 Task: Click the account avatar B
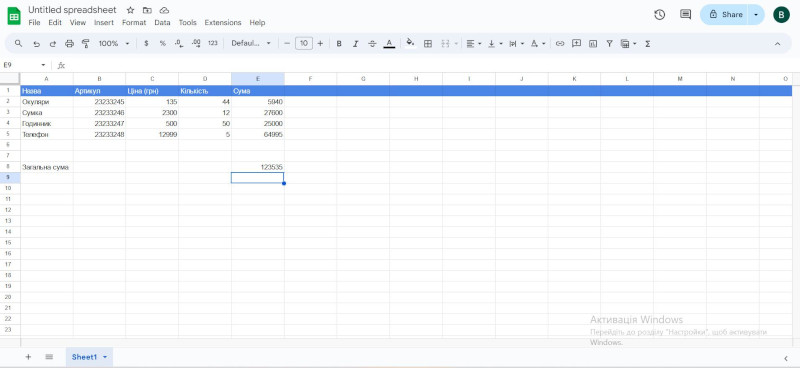pyautogui.click(x=781, y=15)
